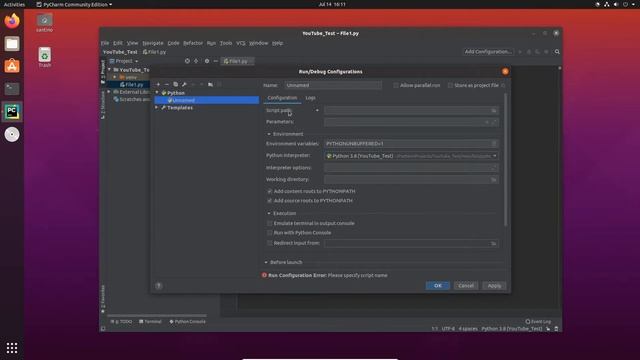Viewport: 640px width, 360px height.
Task: Click the dialog's vertical scrollbar
Action: click(x=506, y=159)
